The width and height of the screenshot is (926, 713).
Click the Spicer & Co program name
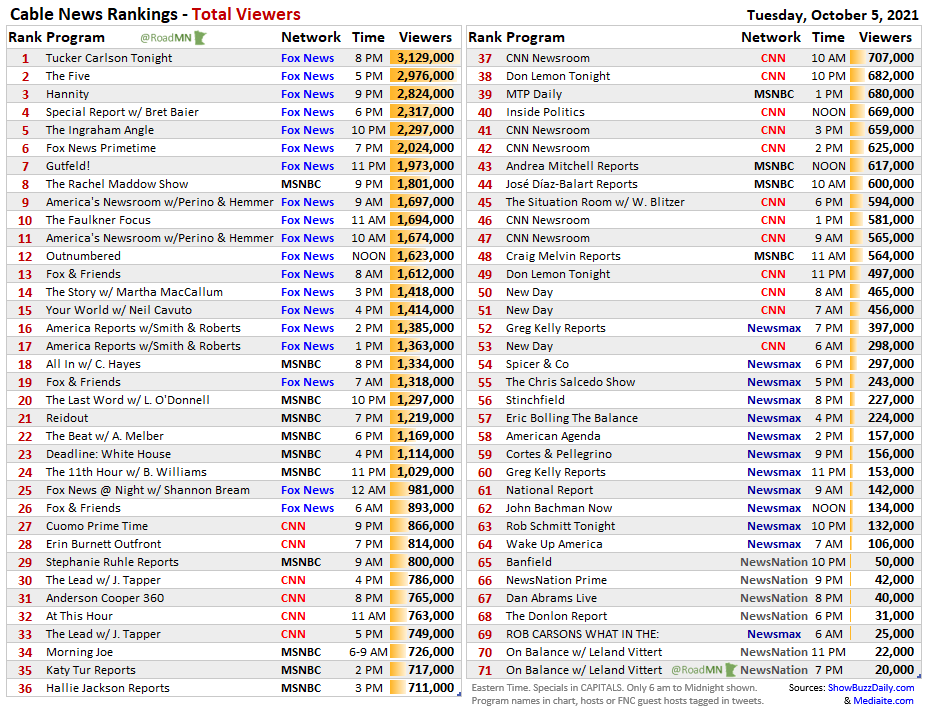click(537, 364)
